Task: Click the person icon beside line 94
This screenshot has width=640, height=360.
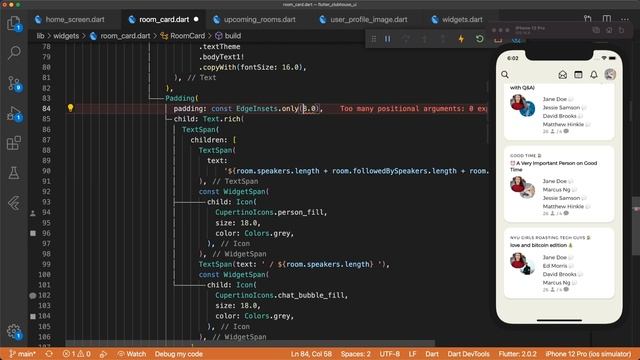Action: pyautogui.click(x=33, y=213)
